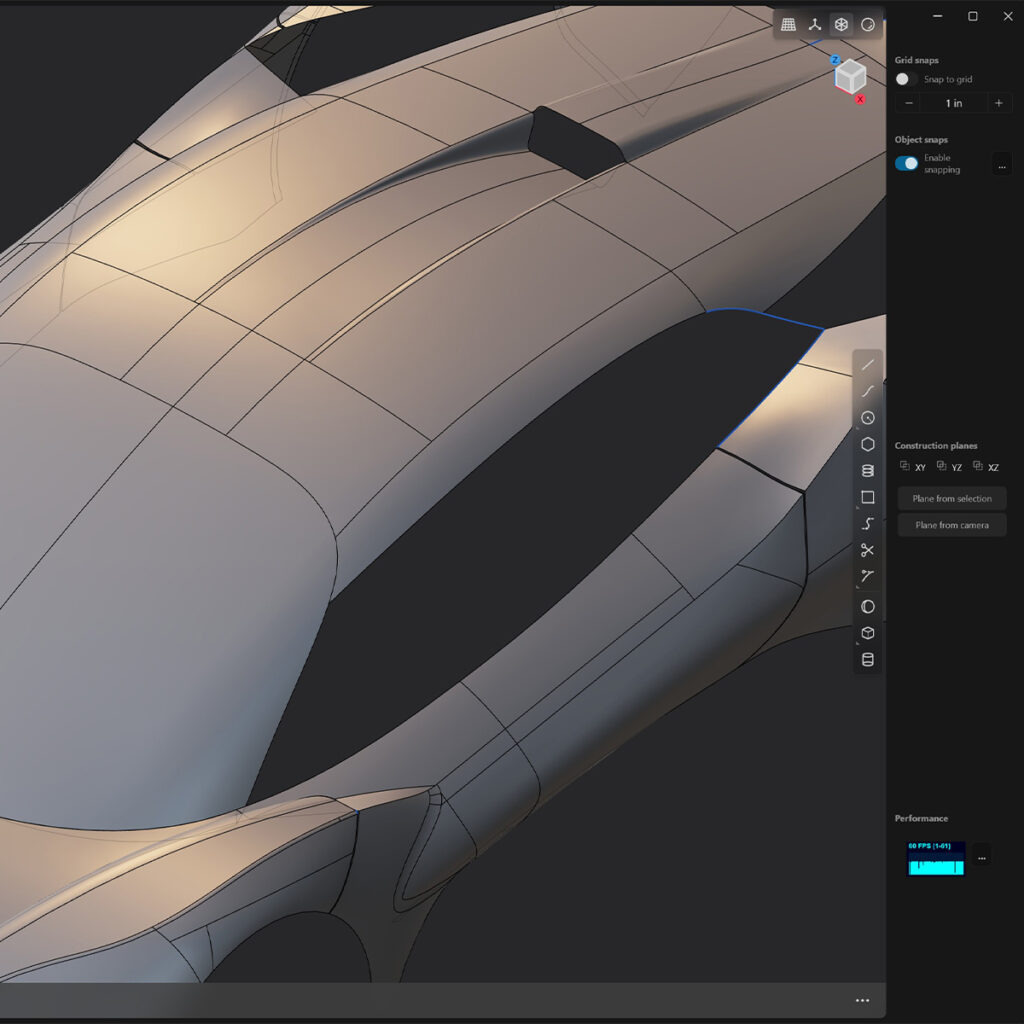Click the three-axis icon in viewport header
Screen dimensions: 1024x1024
point(815,25)
